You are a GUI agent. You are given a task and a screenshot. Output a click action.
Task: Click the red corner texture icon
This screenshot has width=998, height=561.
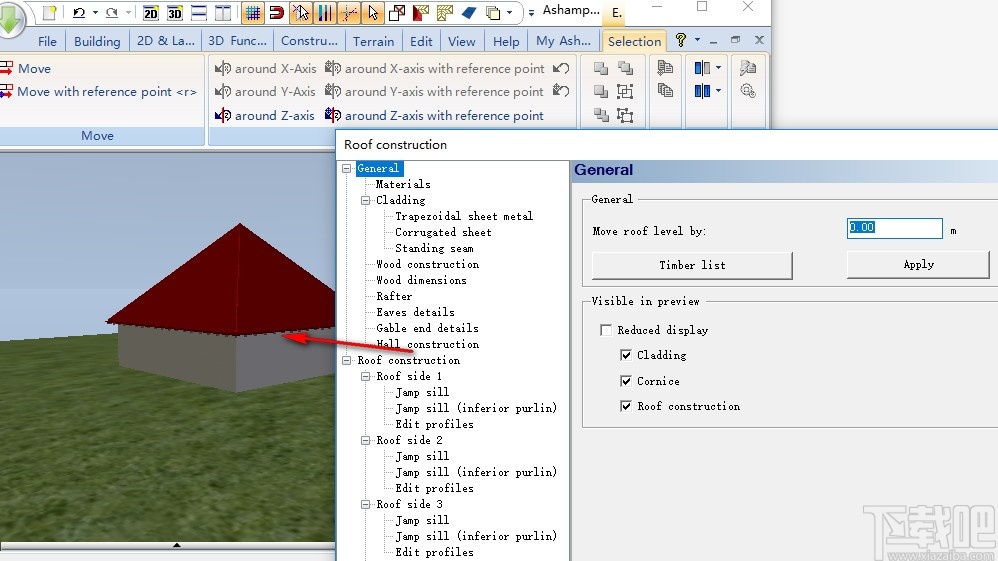click(421, 12)
